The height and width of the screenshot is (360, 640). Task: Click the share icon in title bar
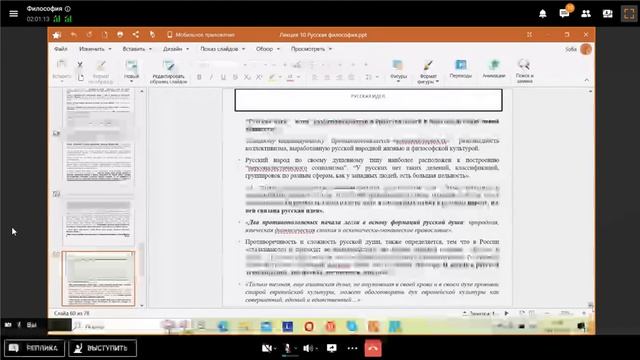tap(136, 35)
